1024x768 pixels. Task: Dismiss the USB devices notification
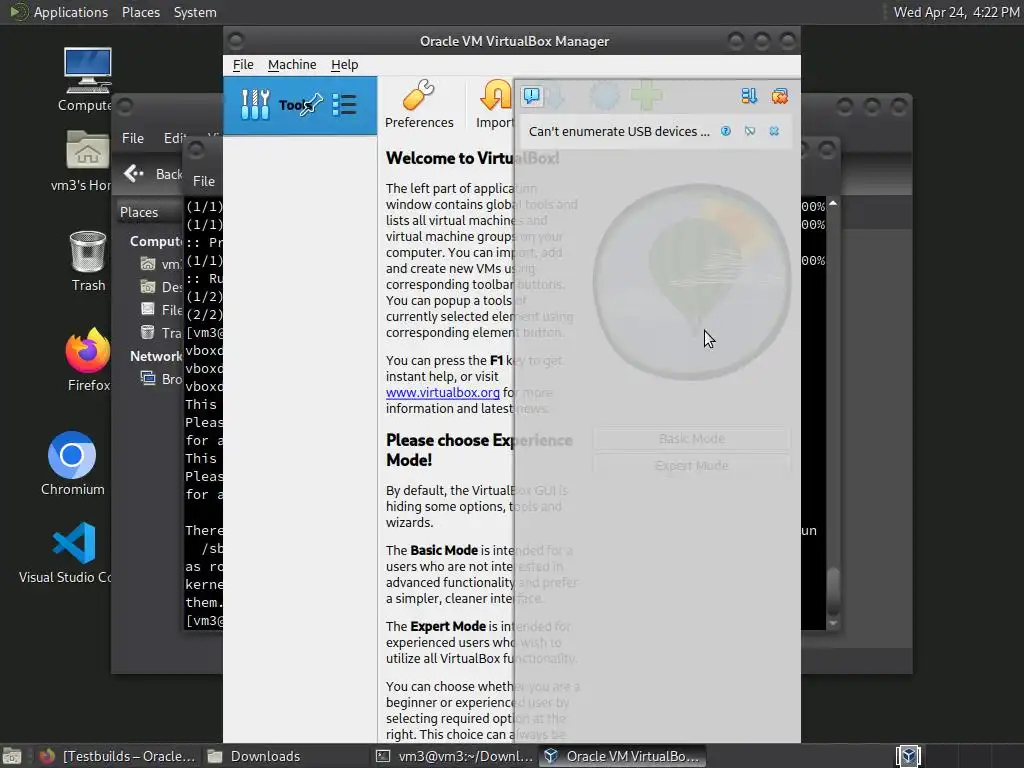tap(774, 131)
